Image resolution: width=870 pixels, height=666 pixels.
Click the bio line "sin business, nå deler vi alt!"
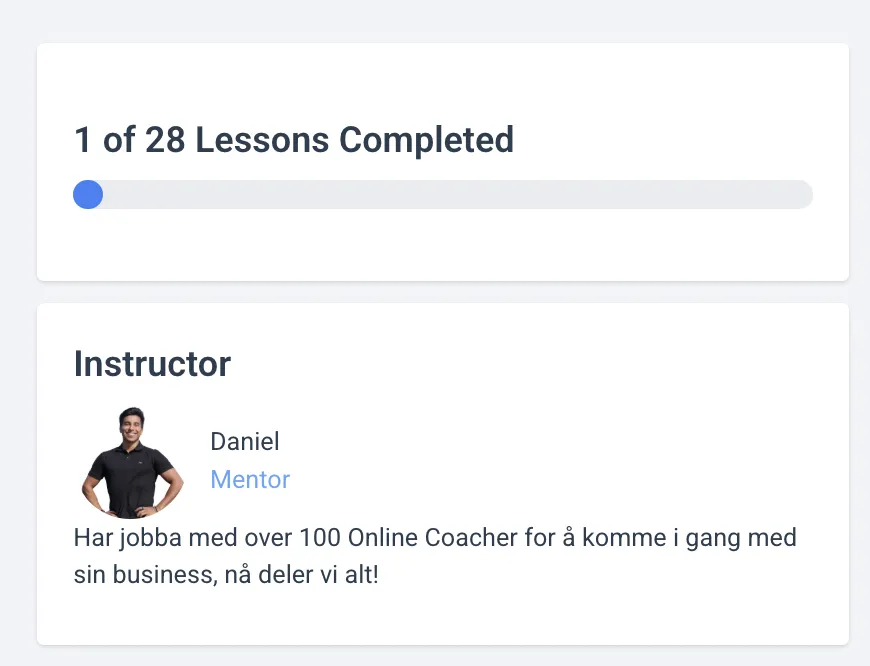pyautogui.click(x=226, y=574)
